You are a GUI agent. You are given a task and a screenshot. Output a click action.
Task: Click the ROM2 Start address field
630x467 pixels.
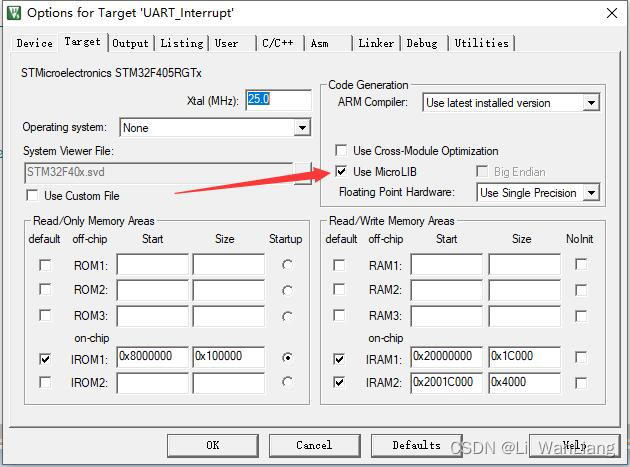coord(152,290)
